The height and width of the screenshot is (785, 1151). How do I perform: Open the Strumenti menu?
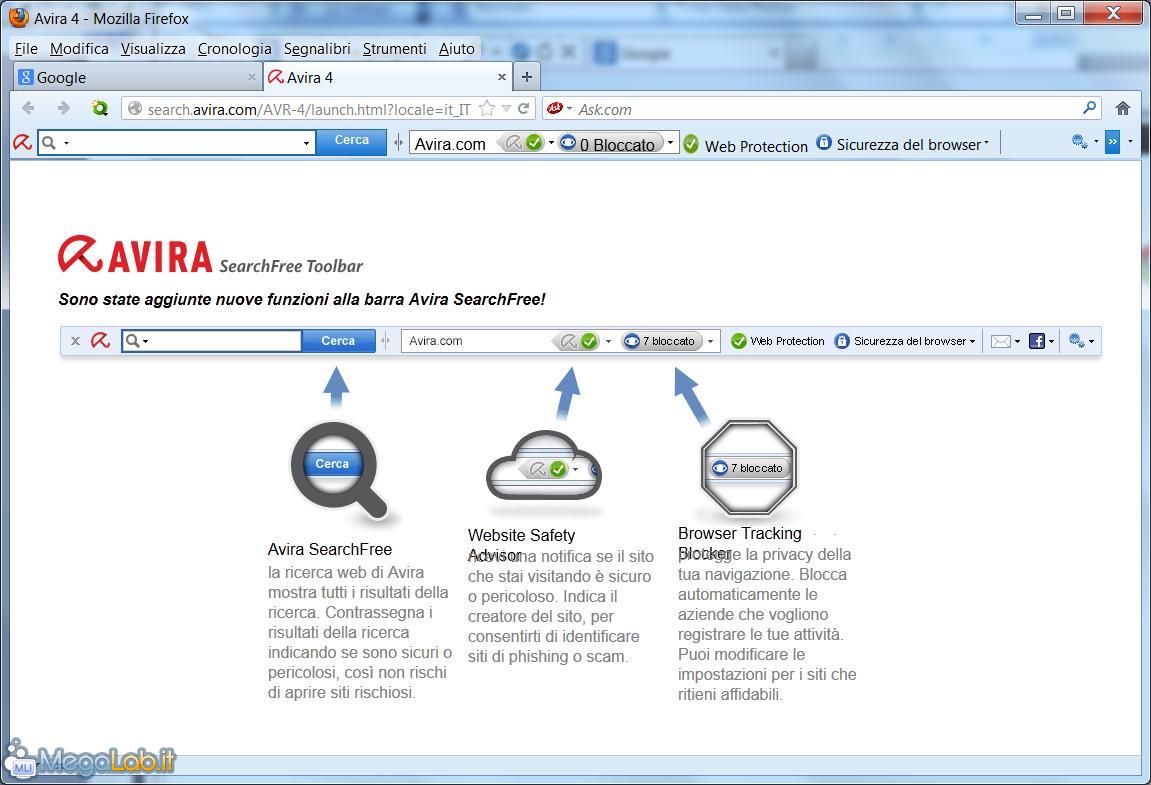click(394, 48)
